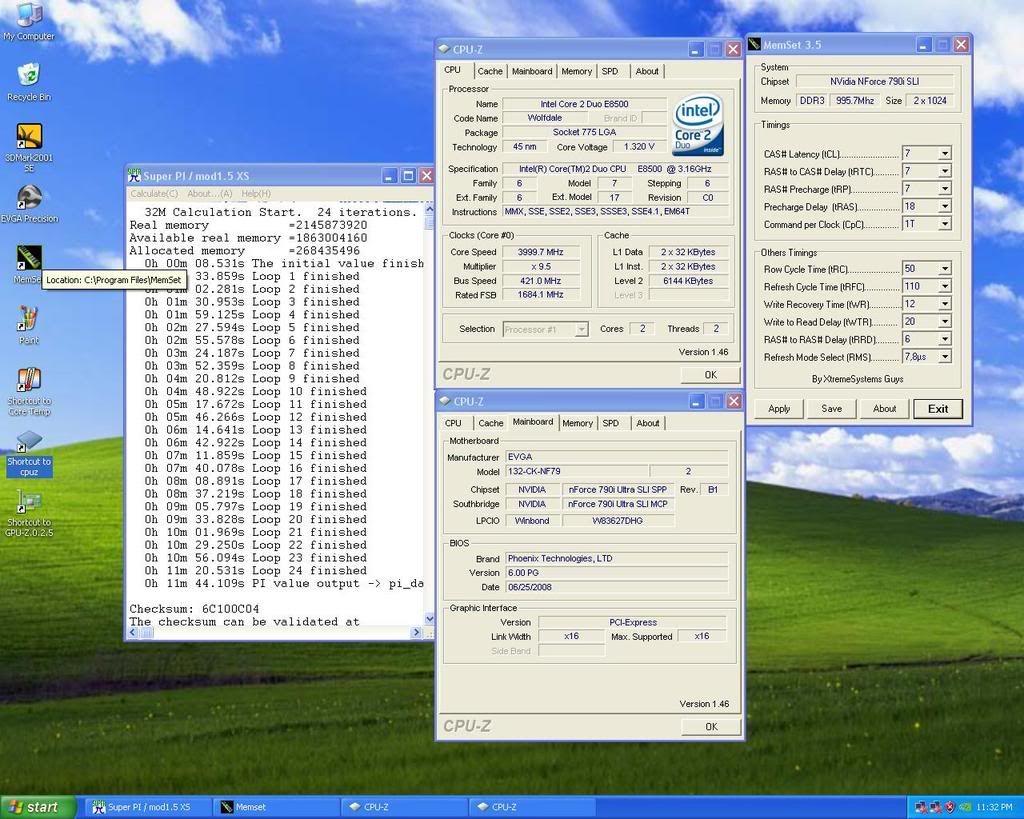Select Shortcut to GPU-Z.0.2.5 icon
Viewport: 1024px width, 819px height.
(x=29, y=513)
